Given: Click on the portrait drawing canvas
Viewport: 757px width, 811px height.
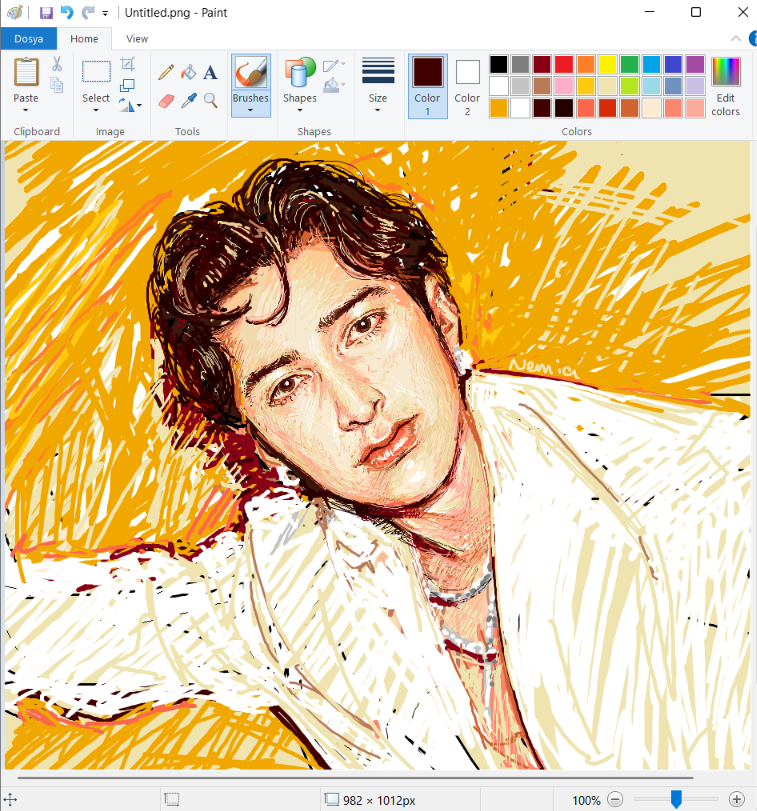Looking at the screenshot, I should click(x=377, y=455).
